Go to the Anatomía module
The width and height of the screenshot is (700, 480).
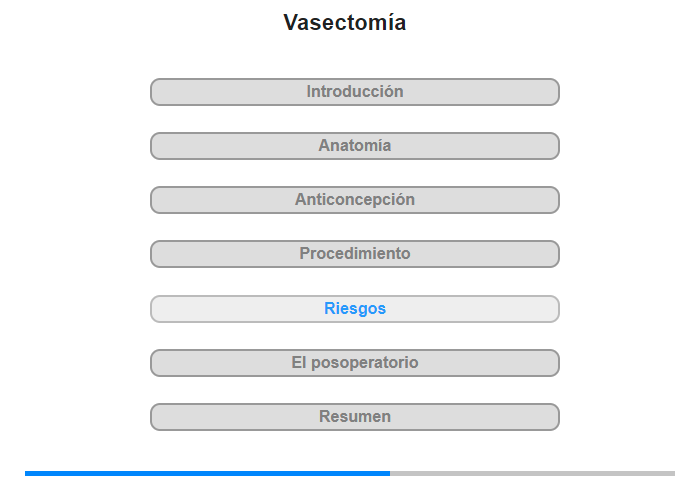(355, 146)
